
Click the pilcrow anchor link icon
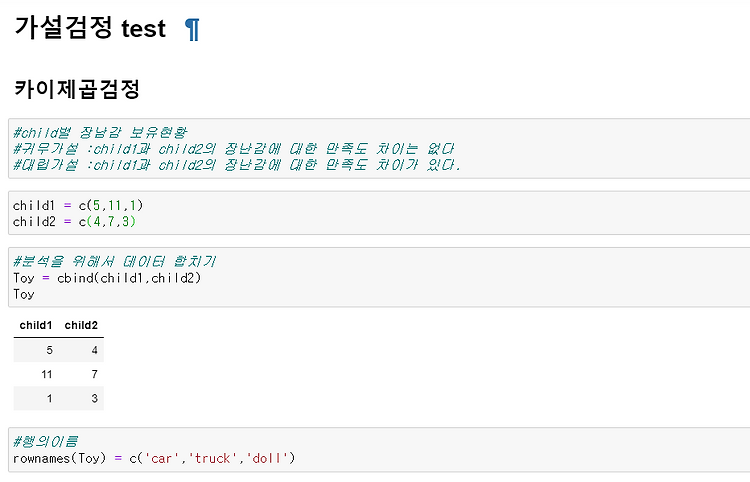[192, 30]
